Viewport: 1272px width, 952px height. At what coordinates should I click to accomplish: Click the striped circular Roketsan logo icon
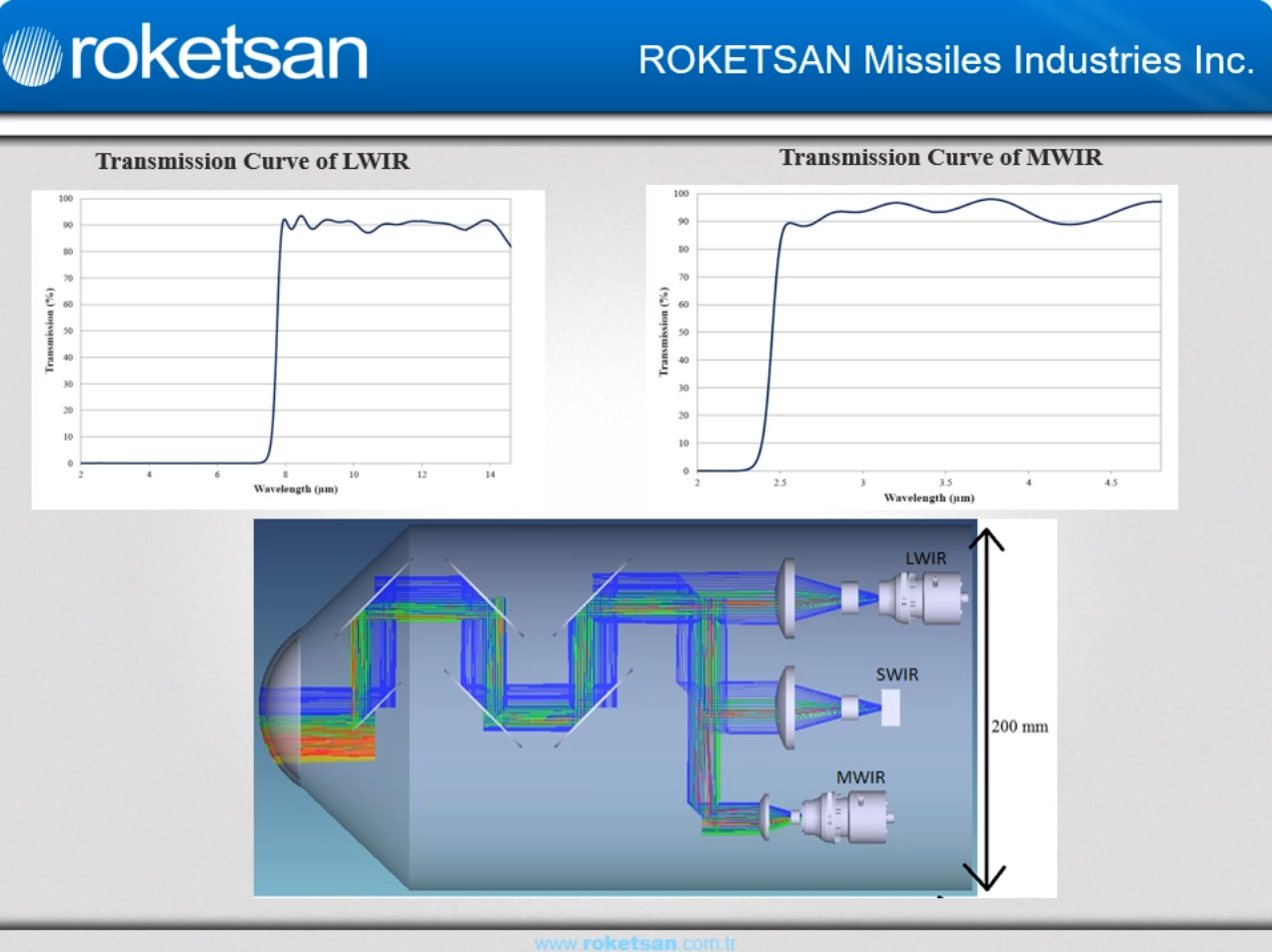point(32,56)
